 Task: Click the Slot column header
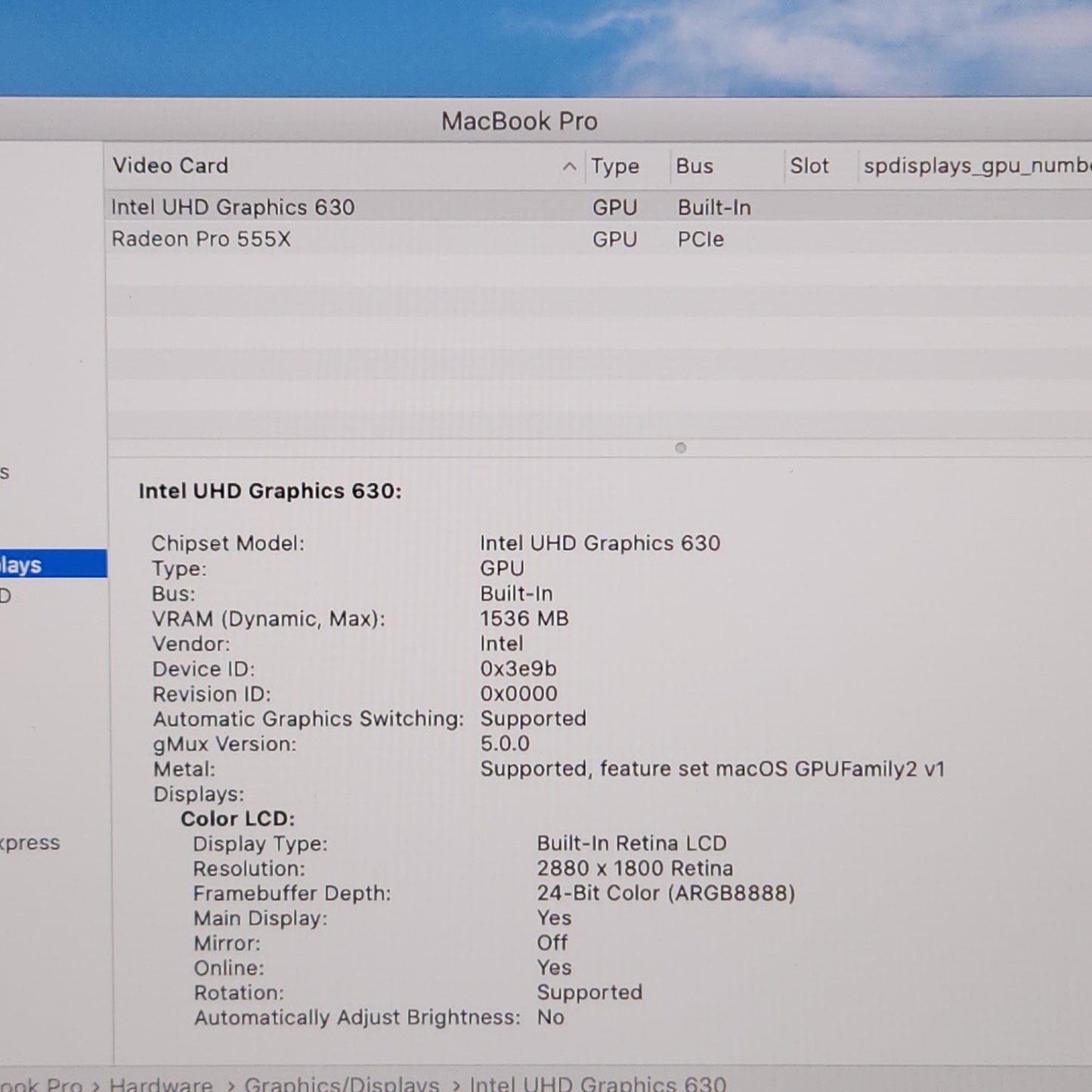809,166
